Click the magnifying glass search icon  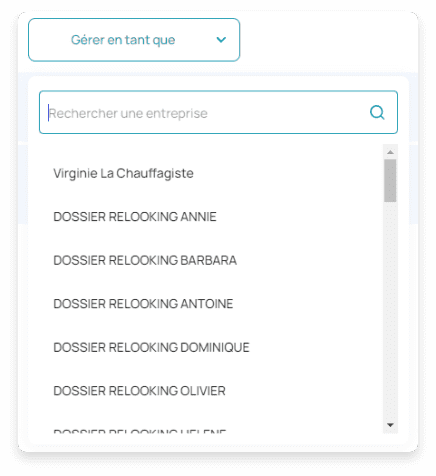pyautogui.click(x=377, y=113)
